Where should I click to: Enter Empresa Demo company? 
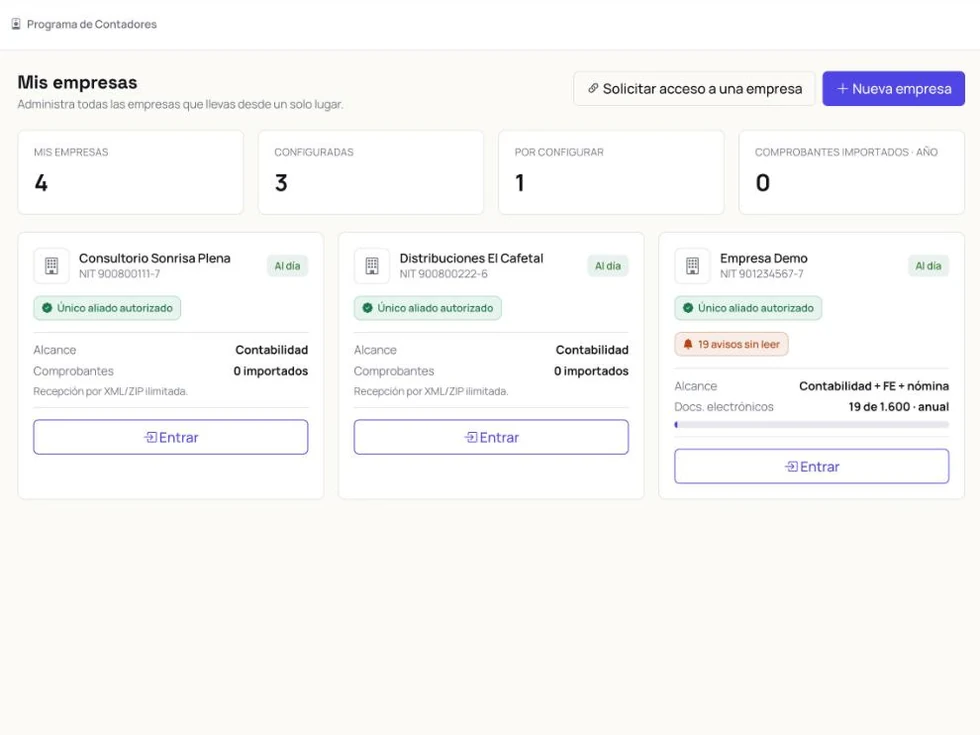pos(812,466)
